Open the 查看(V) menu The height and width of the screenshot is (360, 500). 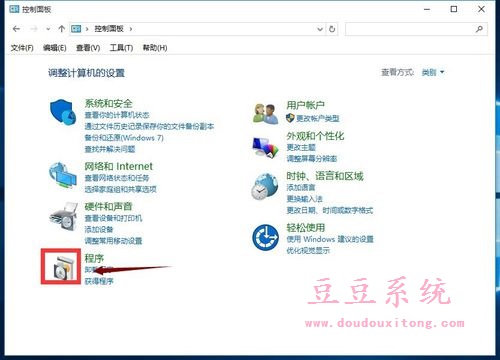[x=88, y=48]
